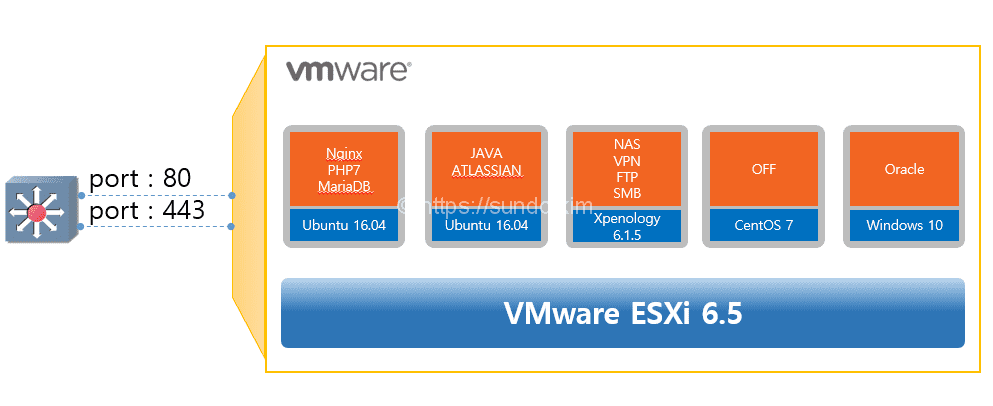Select the 'port : 443' label

(x=147, y=210)
